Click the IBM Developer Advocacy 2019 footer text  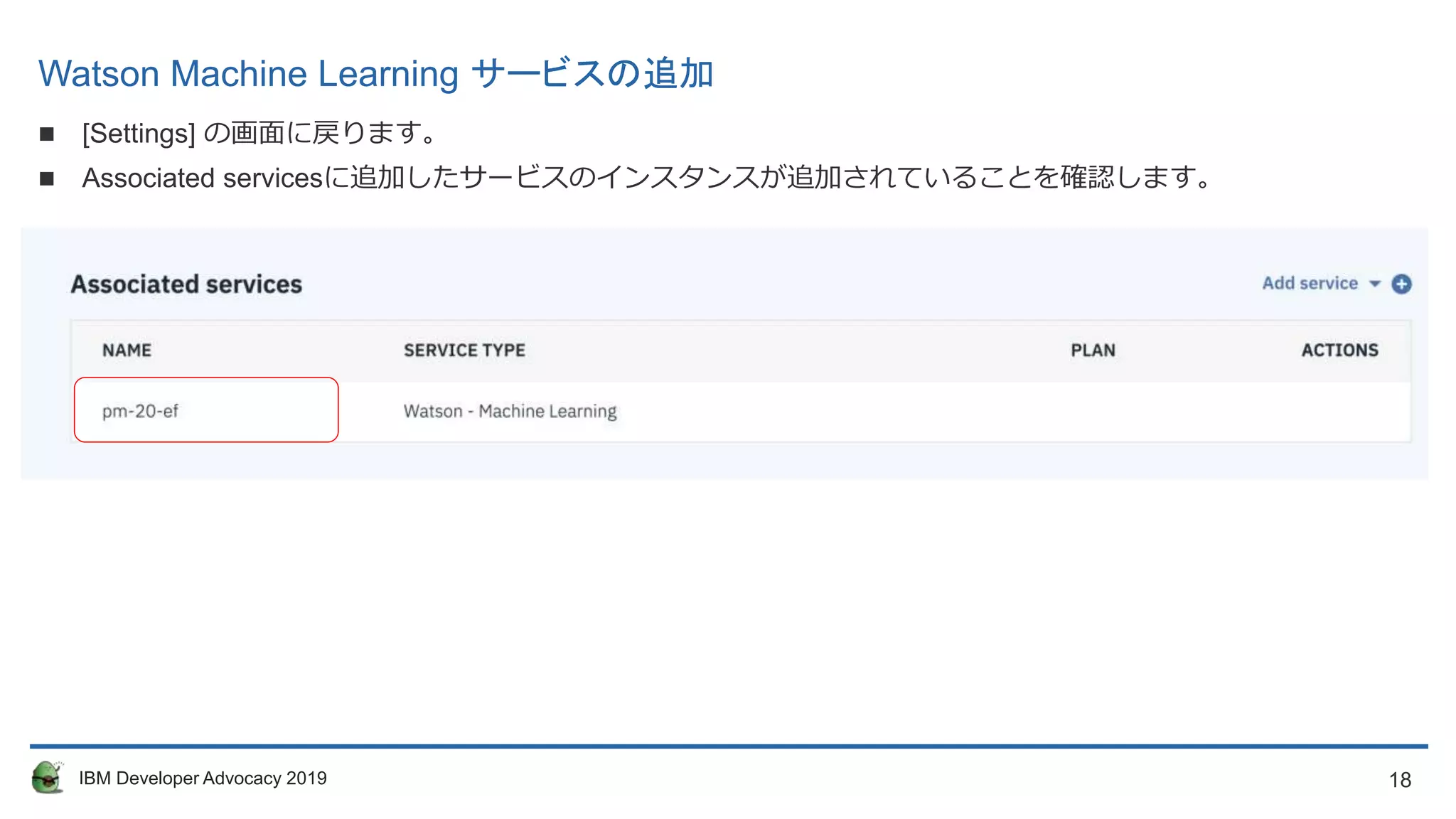(203, 778)
